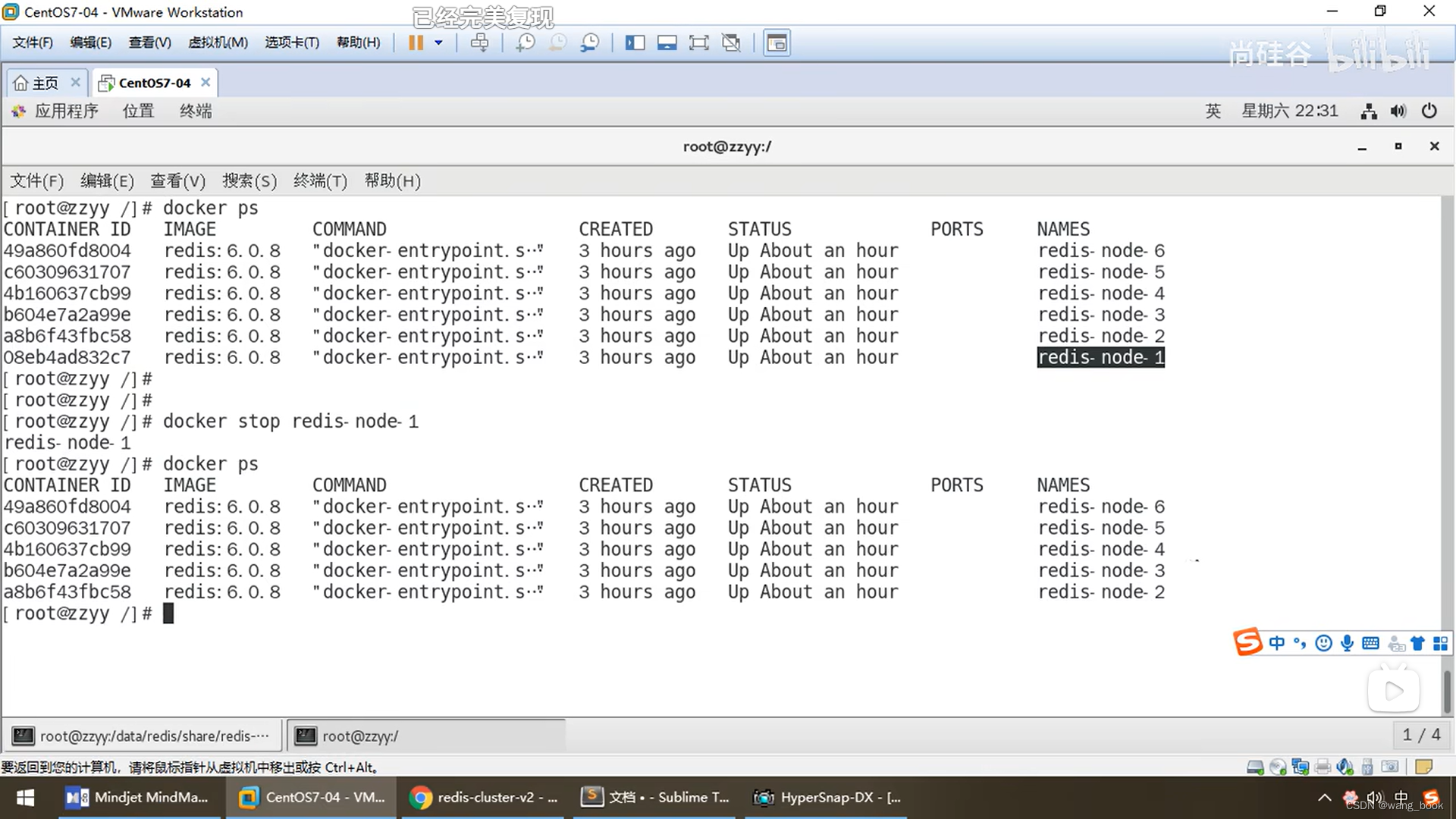Click the Sogou microphone input icon
This screenshot has height=819, width=1456.
tap(1347, 644)
